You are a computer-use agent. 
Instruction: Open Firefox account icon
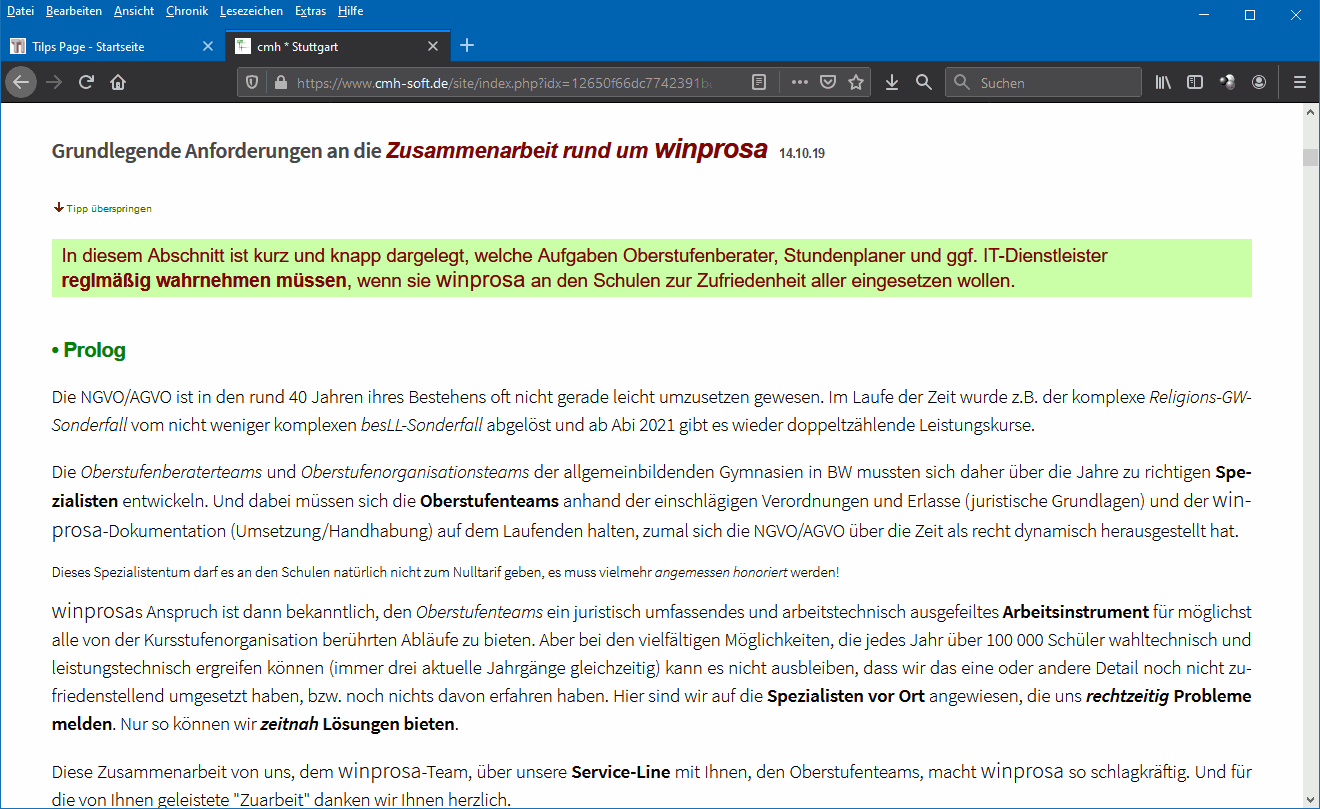click(x=1259, y=83)
